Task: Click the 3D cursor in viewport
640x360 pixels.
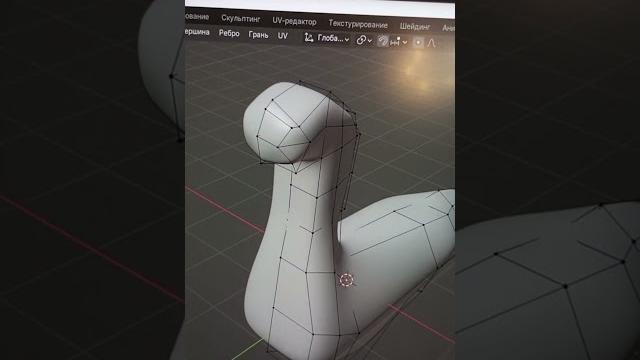Action: 347,280
